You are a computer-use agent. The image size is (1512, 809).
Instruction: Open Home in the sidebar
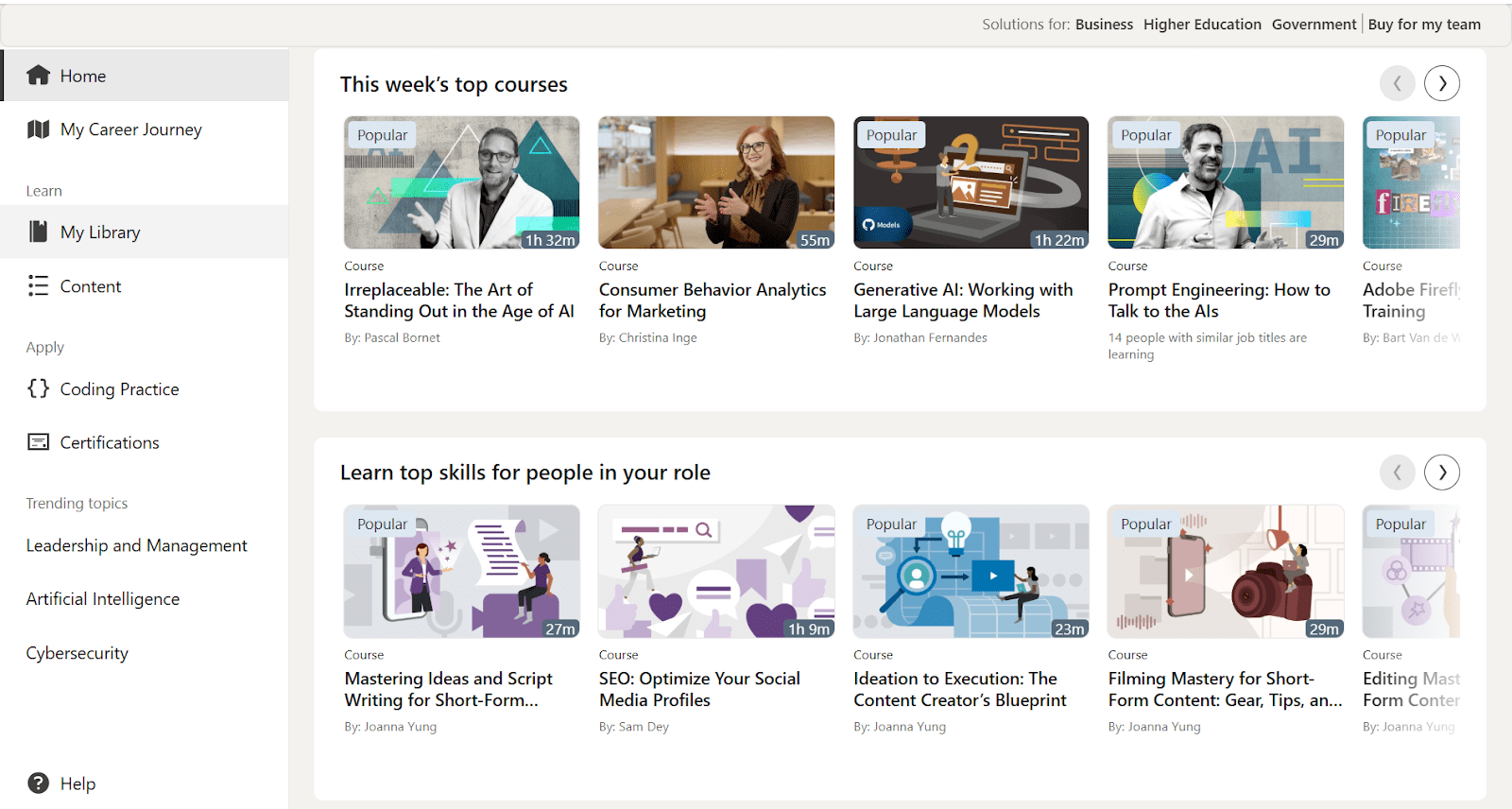tap(145, 76)
